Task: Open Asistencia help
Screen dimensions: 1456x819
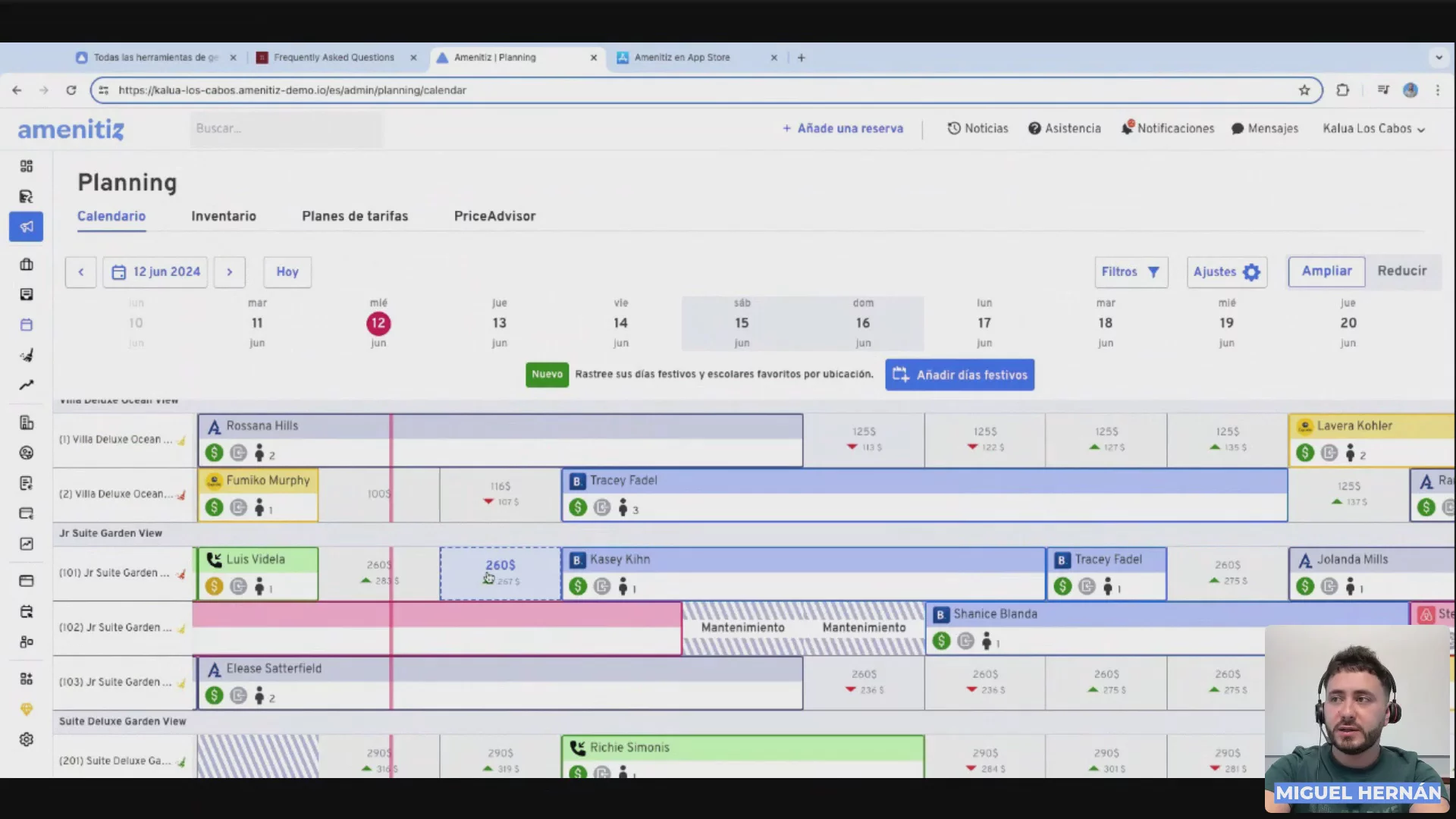Action: click(x=1065, y=128)
